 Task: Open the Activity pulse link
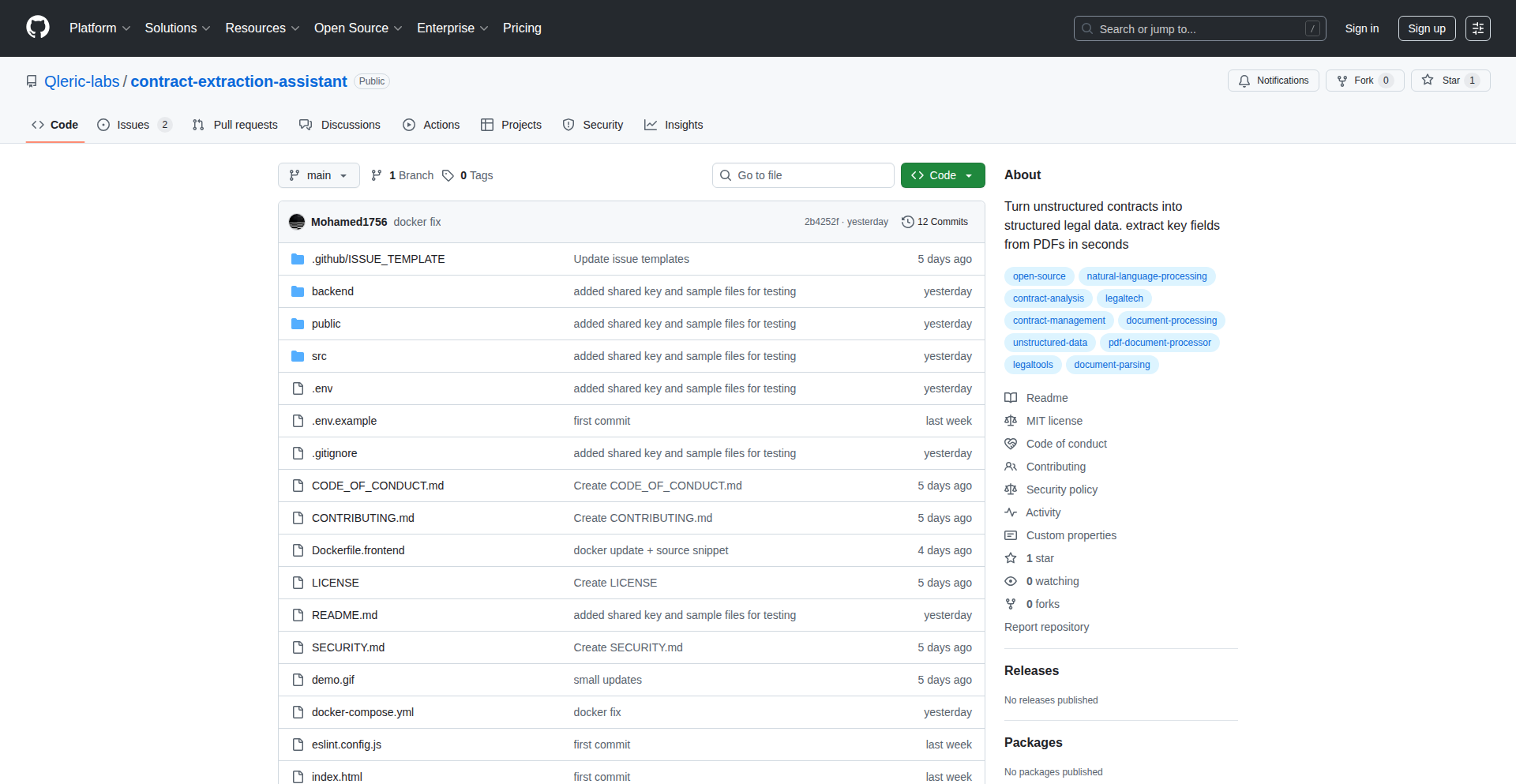click(1042, 512)
